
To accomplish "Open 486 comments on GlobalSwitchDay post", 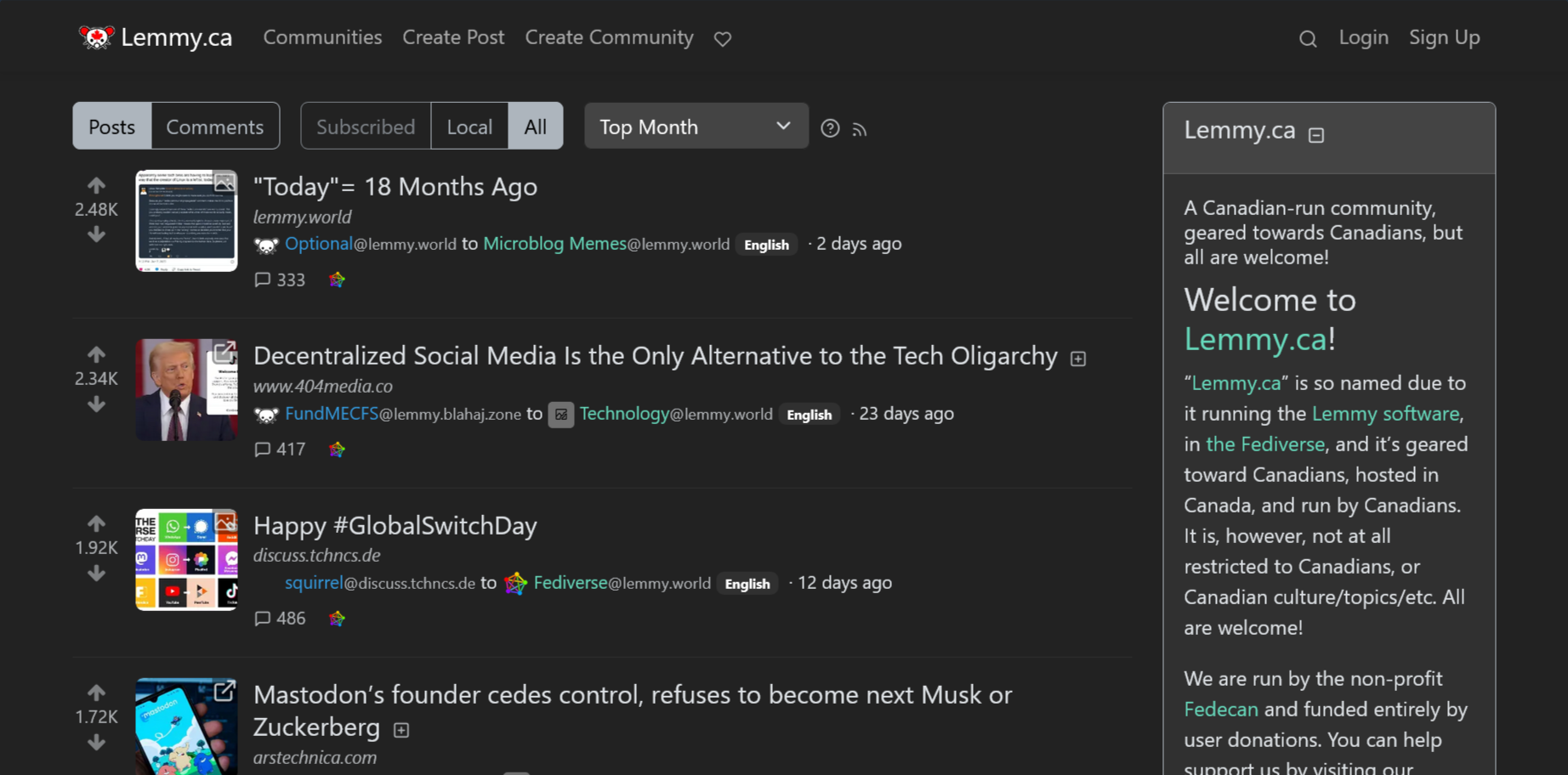I will pyautogui.click(x=280, y=618).
